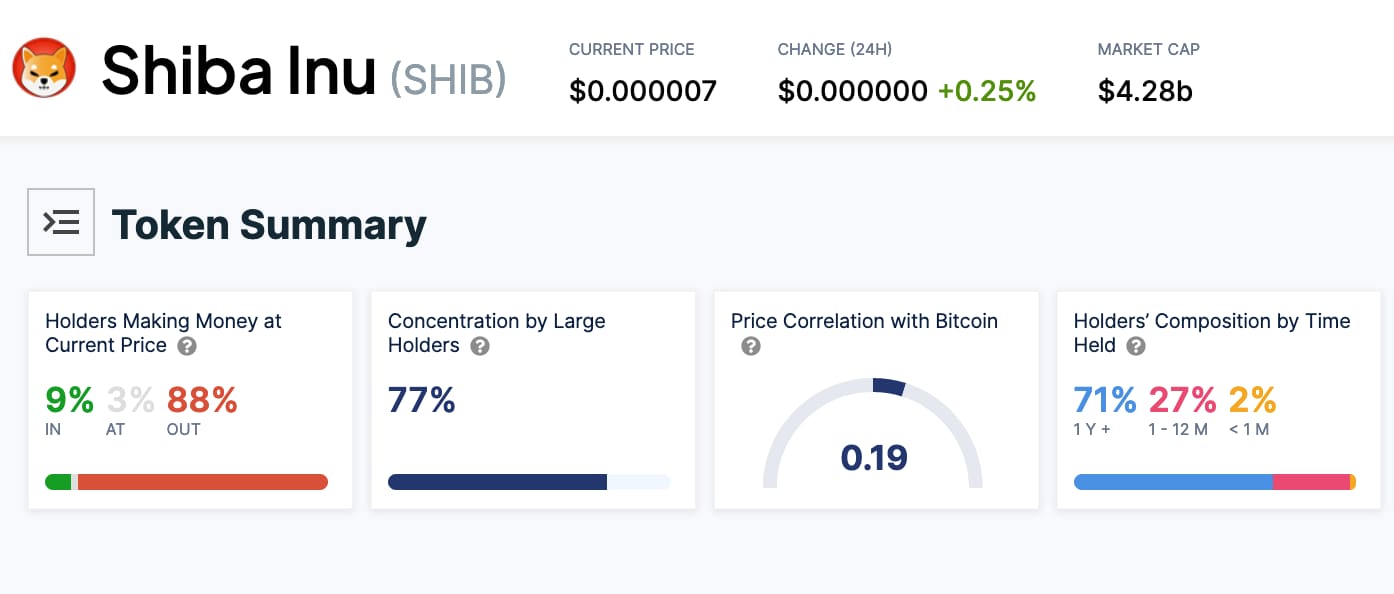This screenshot has width=1394, height=594.
Task: Click the 71% 1Y+ holders value
Action: (x=1104, y=401)
